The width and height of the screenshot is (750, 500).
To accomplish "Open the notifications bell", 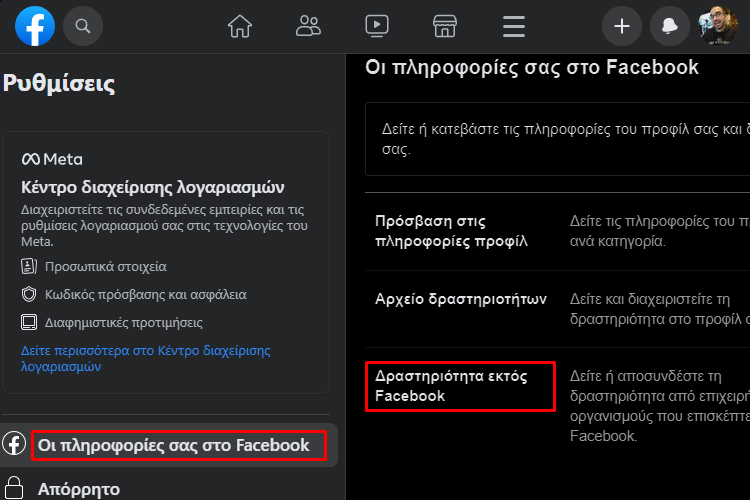I will [670, 26].
